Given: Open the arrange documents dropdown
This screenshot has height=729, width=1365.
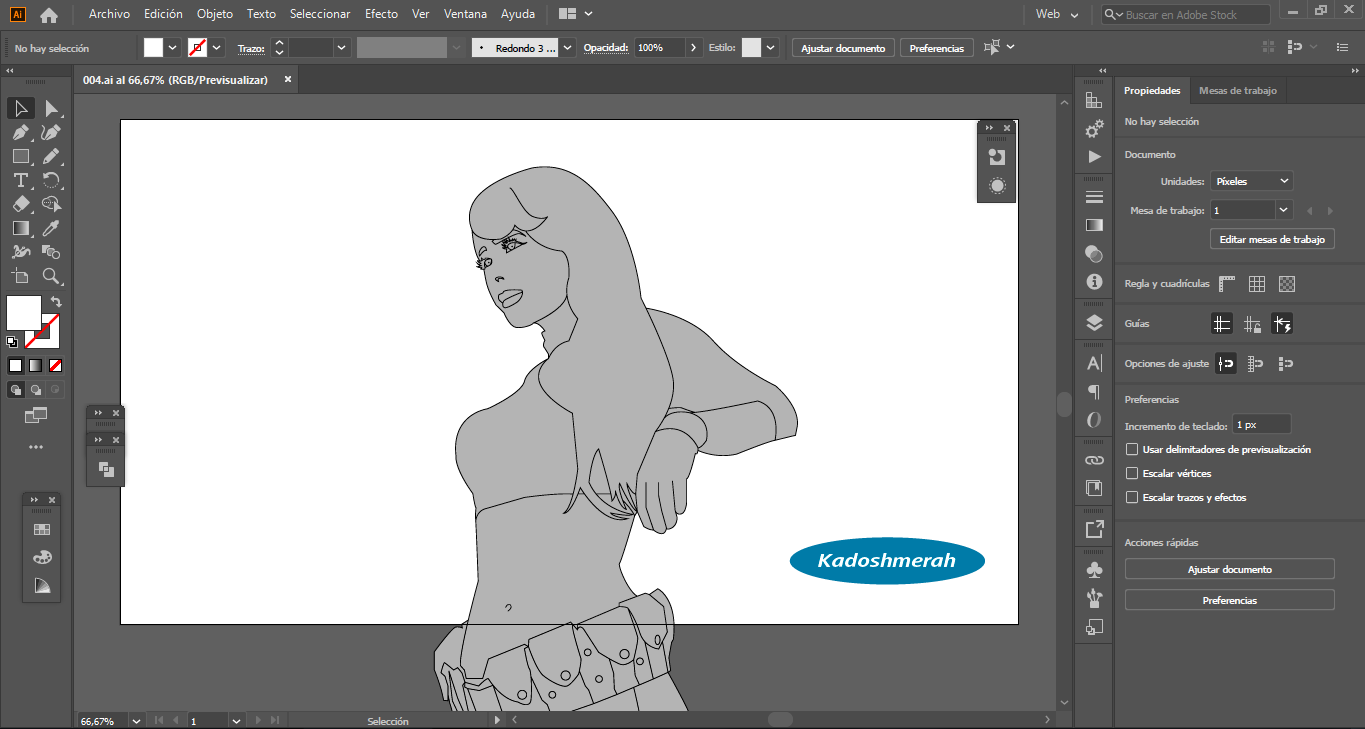Looking at the screenshot, I should 576,15.
